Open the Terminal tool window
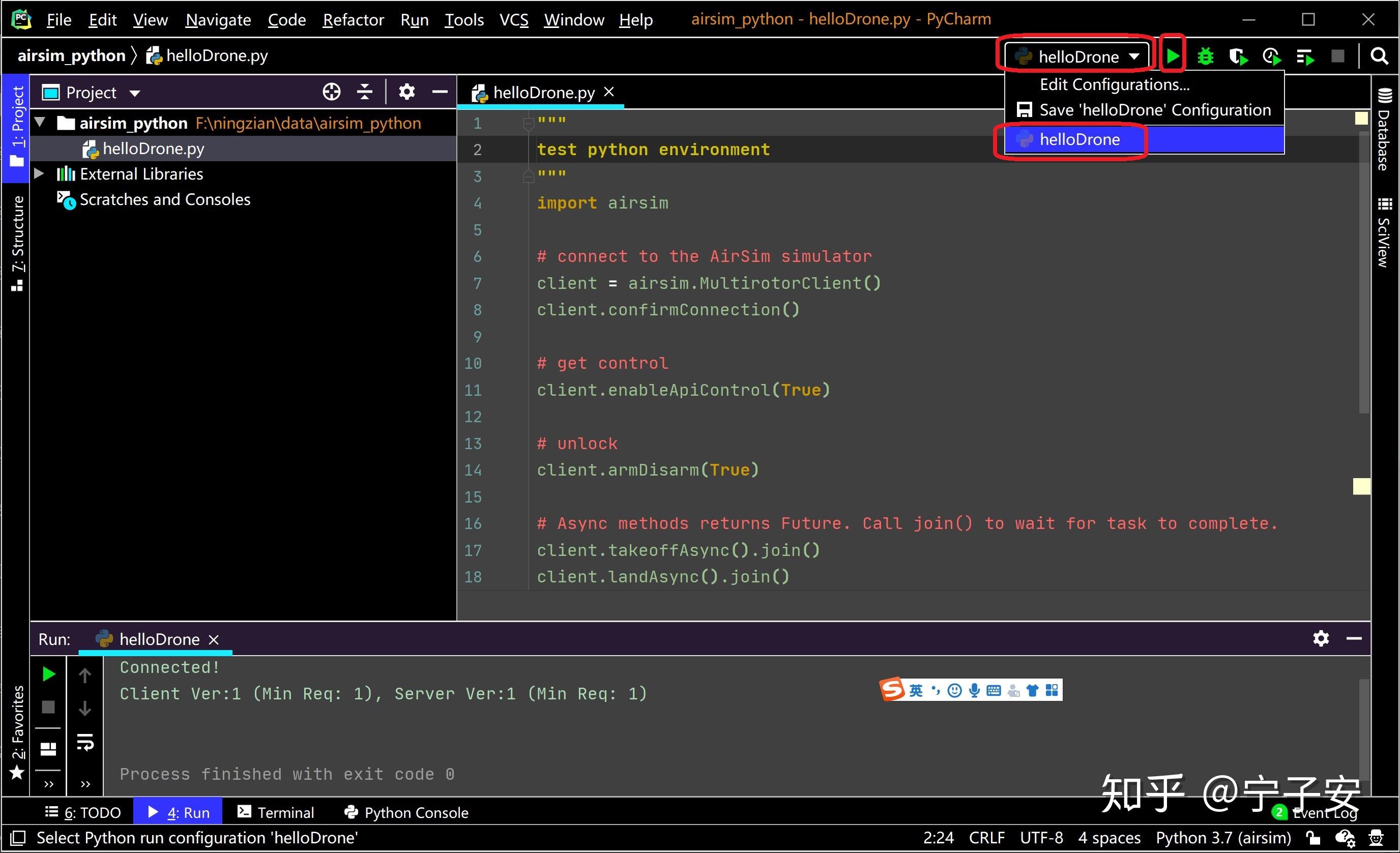The height and width of the screenshot is (853, 1400). coord(276,812)
